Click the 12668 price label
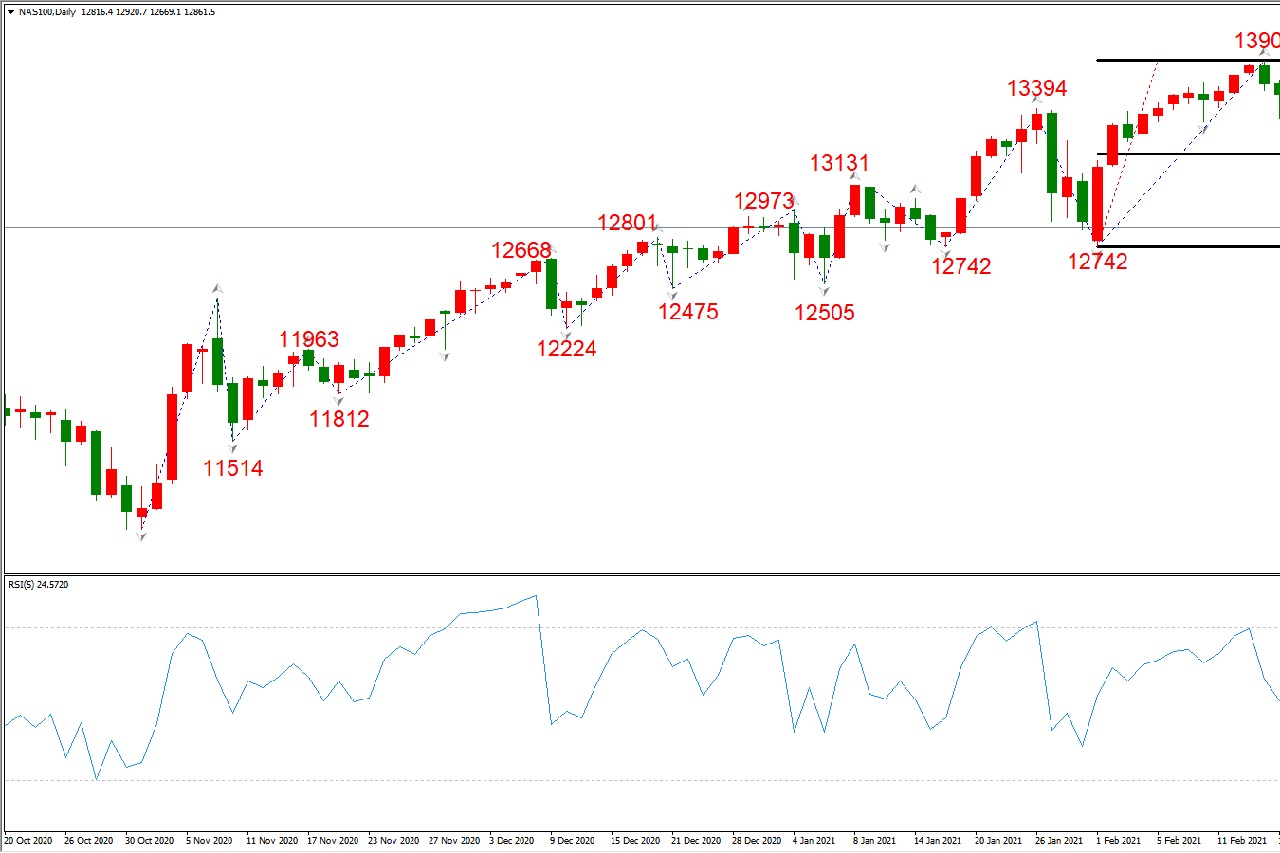This screenshot has height=853, width=1280. (521, 250)
